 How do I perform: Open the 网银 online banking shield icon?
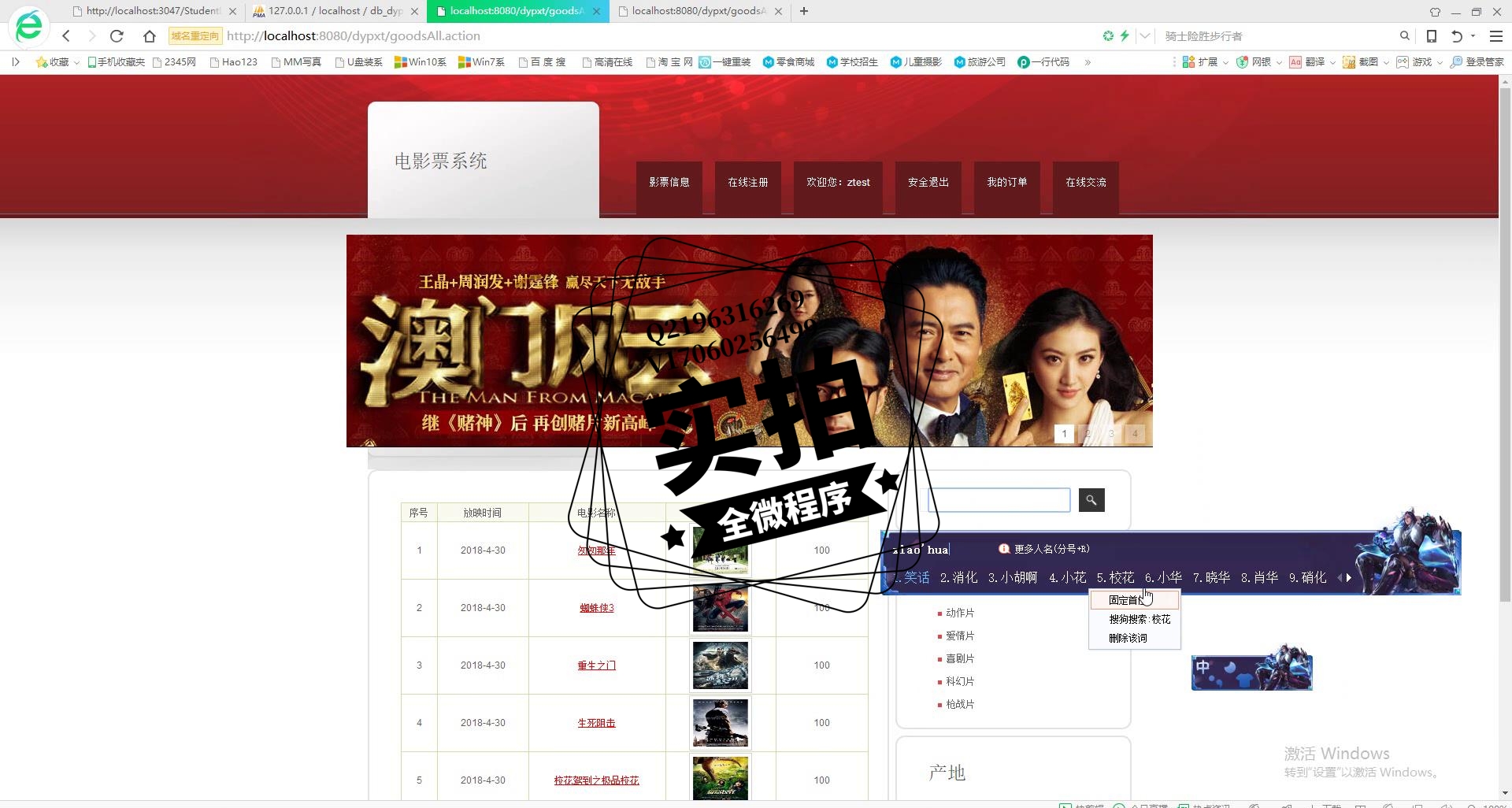[x=1242, y=62]
